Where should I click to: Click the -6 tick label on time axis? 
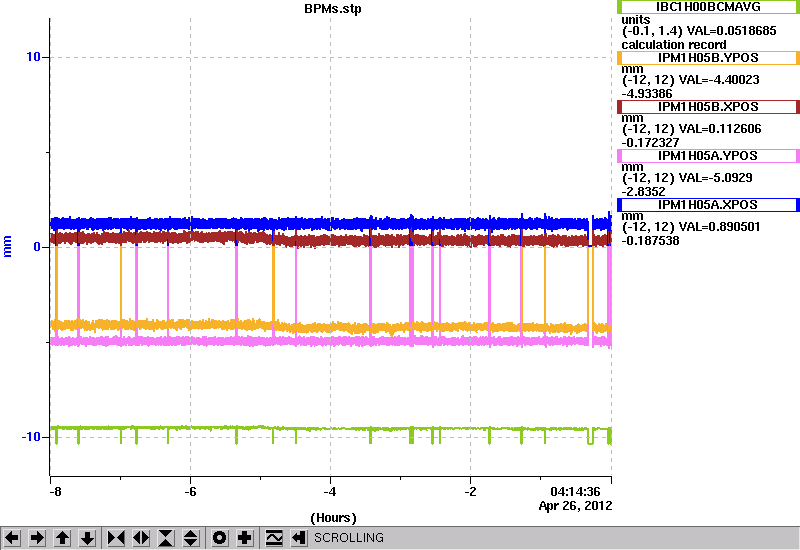pos(190,492)
